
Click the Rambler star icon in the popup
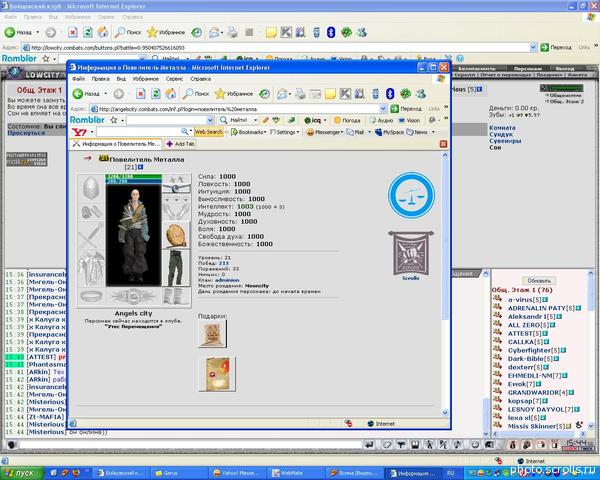[x=114, y=120]
